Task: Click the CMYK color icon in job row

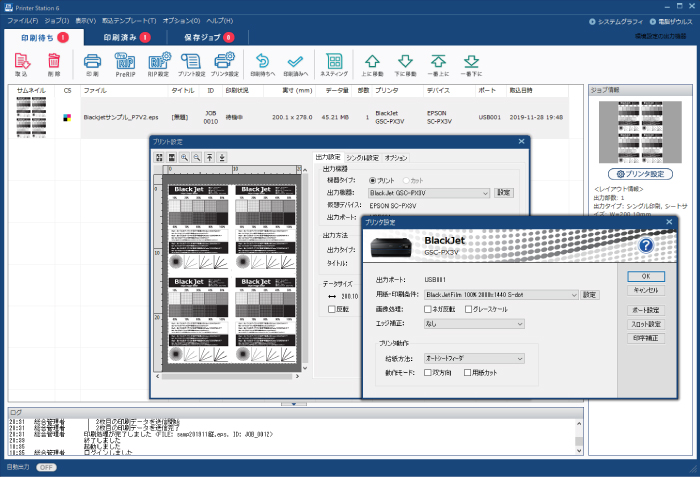Action: pos(67,117)
